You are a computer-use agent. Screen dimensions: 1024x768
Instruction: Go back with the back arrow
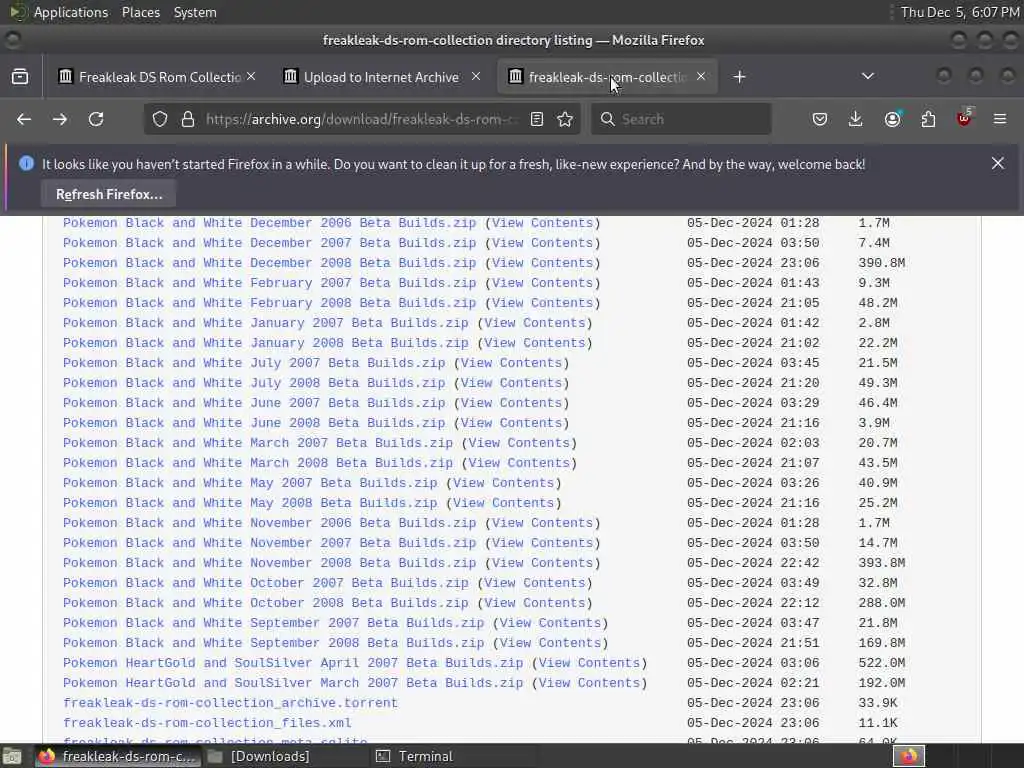pos(24,120)
